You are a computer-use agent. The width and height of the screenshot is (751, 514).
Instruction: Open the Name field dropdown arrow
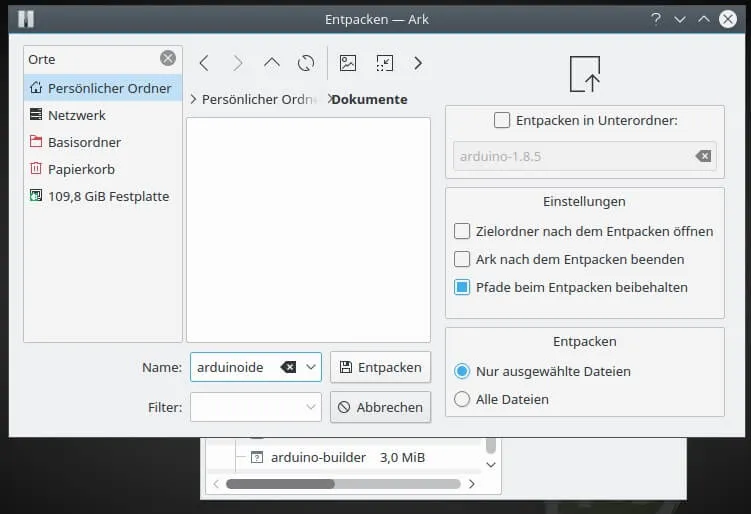[x=311, y=367]
